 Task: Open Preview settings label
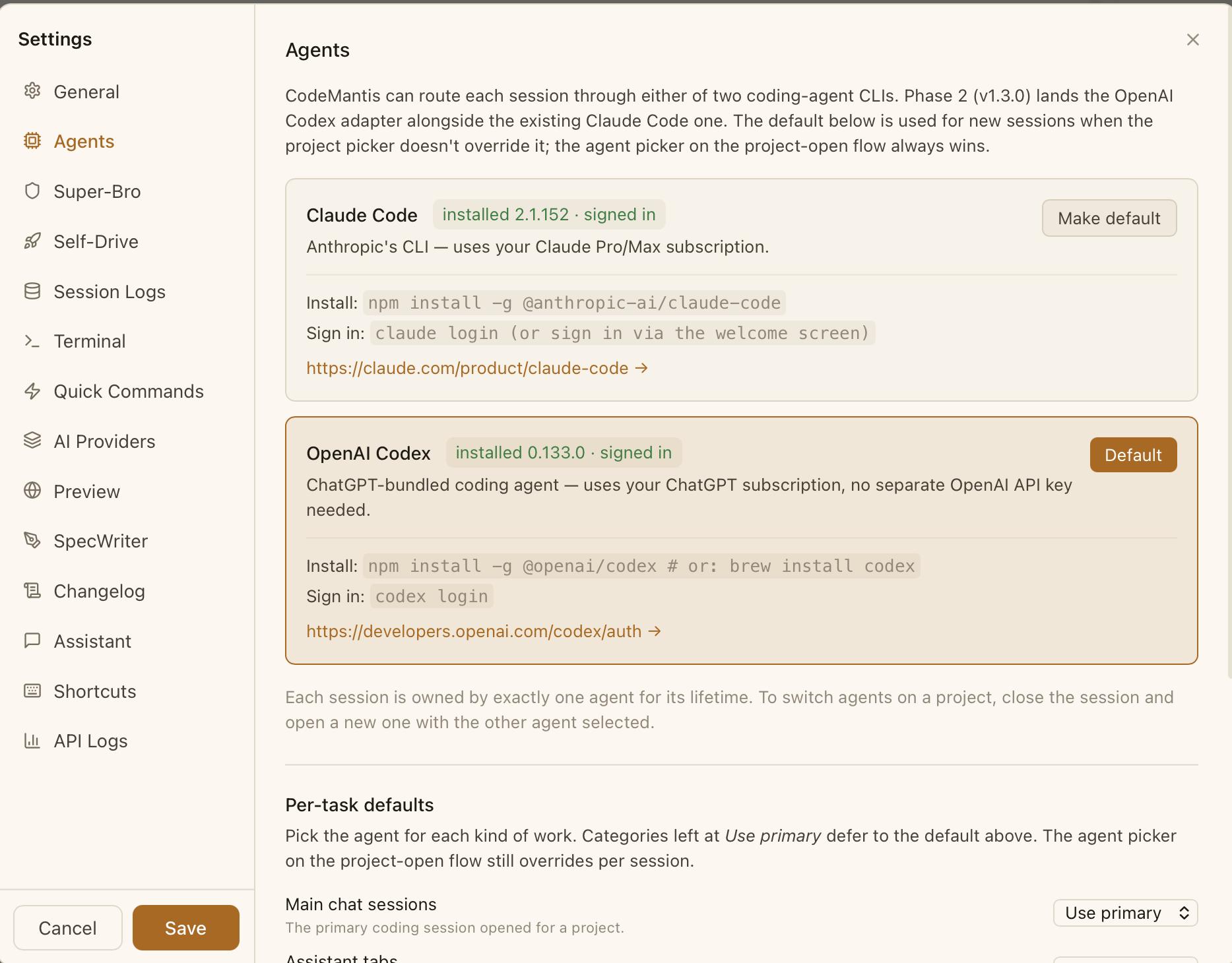coord(87,491)
